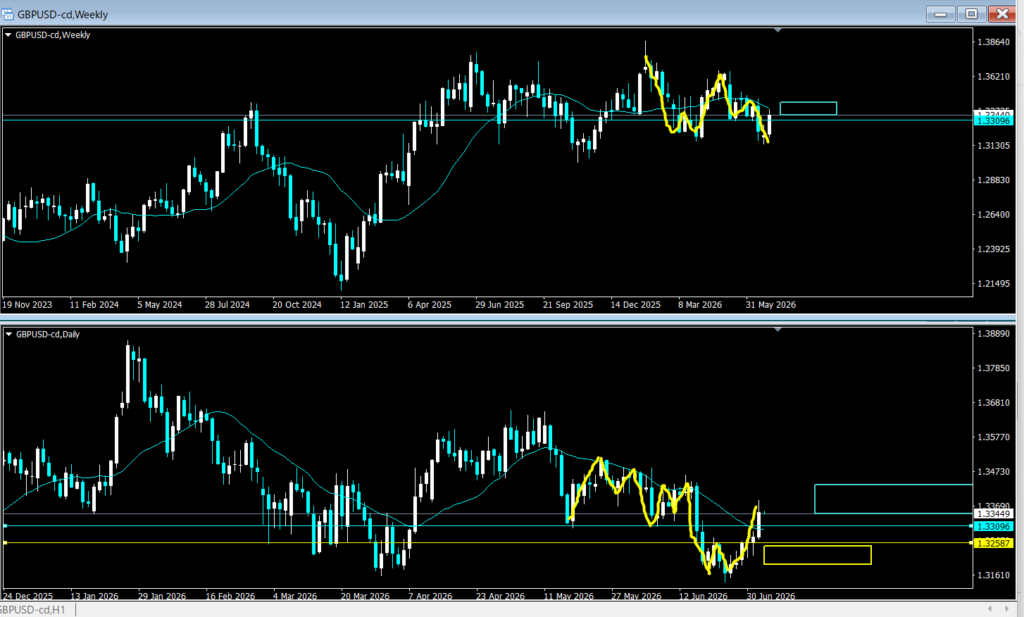Click the 29 Jan 2026 date label
This screenshot has width=1024, height=617.
pyautogui.click(x=162, y=596)
